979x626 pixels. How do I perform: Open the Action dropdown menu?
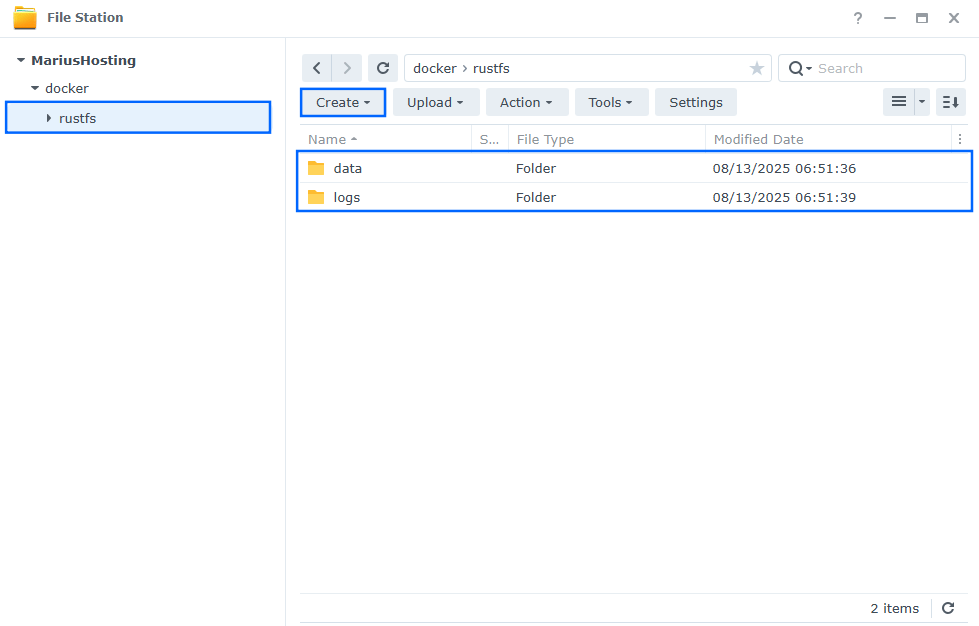526,102
